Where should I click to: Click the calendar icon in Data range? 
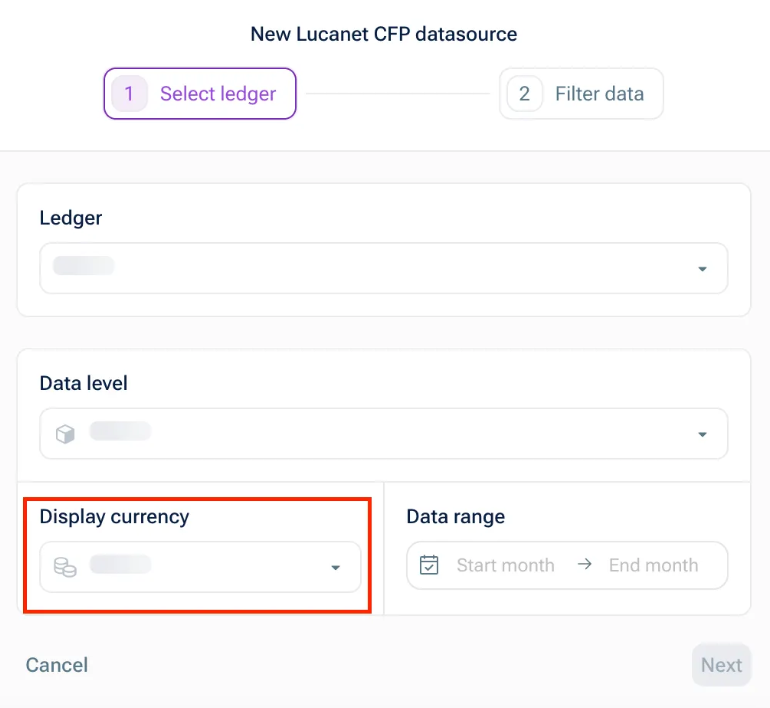tap(429, 565)
